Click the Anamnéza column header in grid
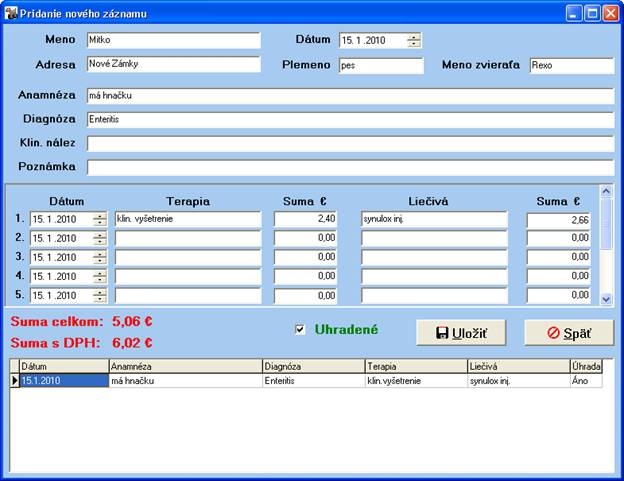The image size is (624, 481). pos(186,366)
